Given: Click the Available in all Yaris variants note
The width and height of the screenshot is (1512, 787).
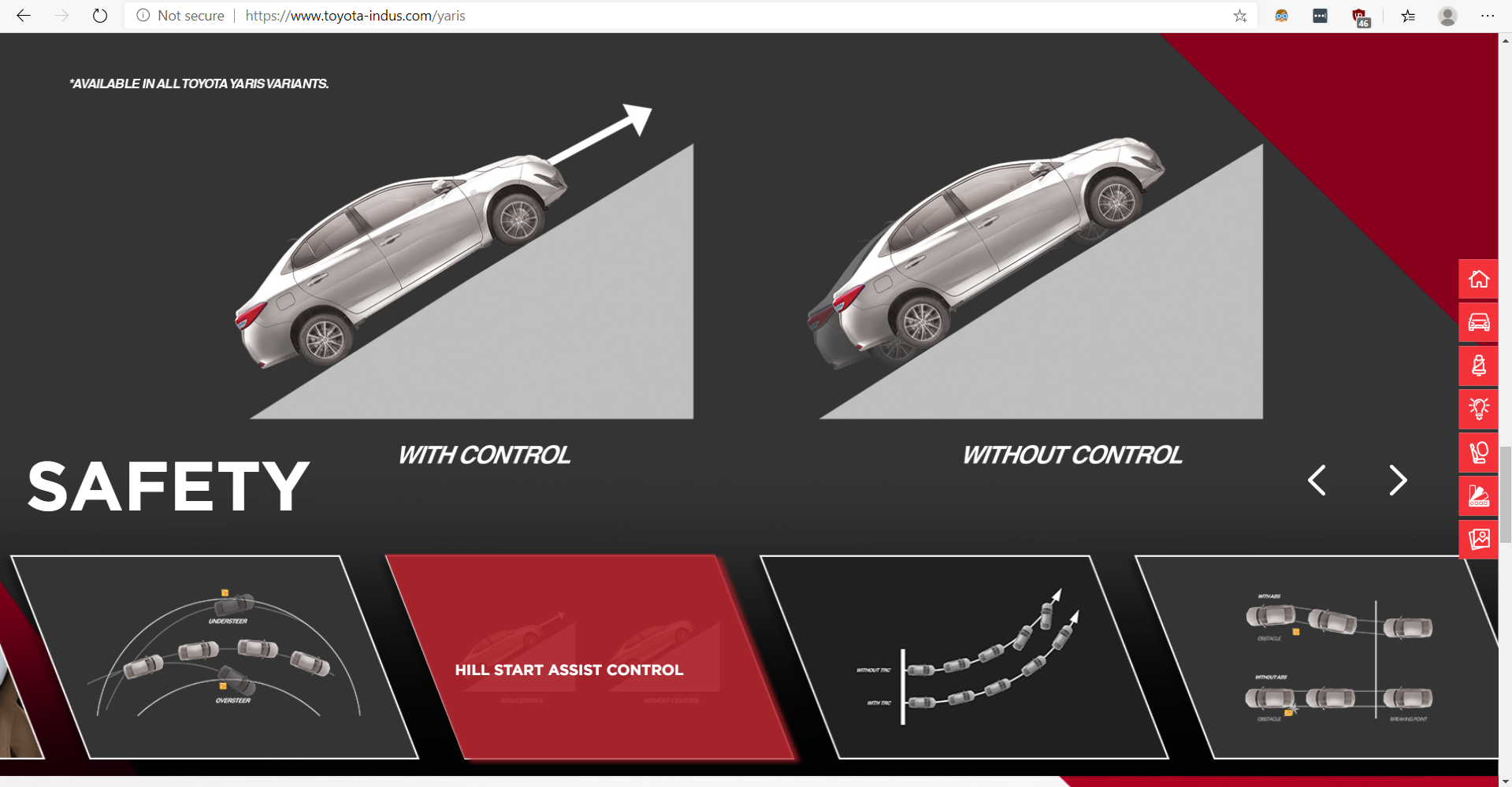Looking at the screenshot, I should coord(199,84).
